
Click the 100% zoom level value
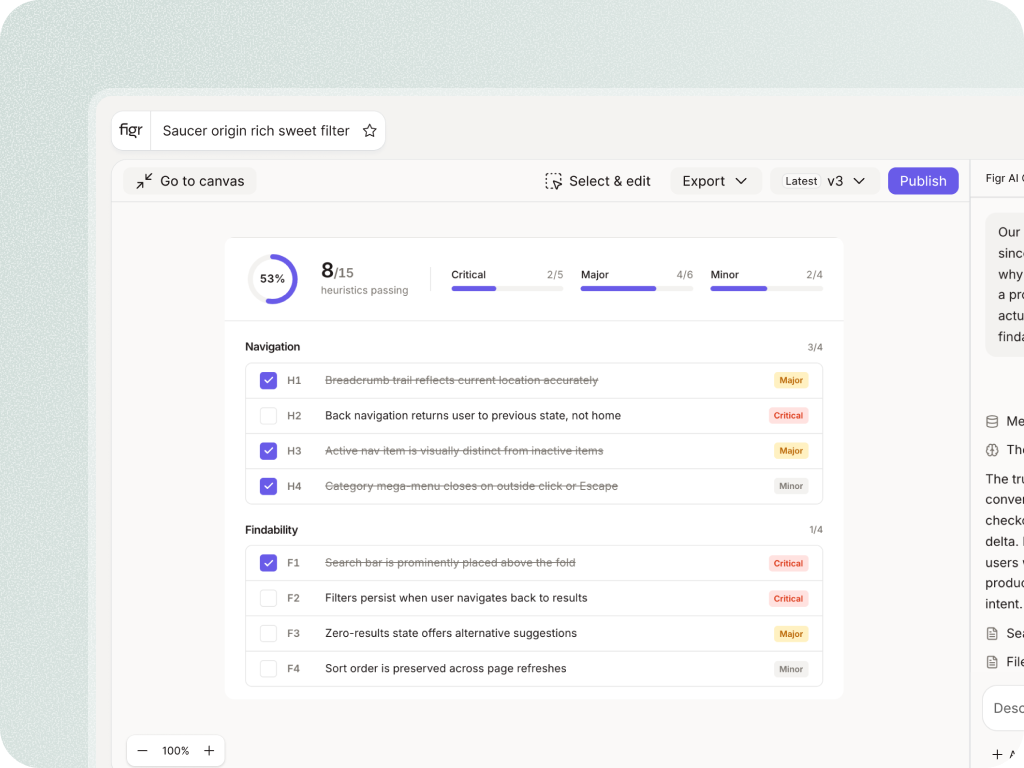click(176, 750)
